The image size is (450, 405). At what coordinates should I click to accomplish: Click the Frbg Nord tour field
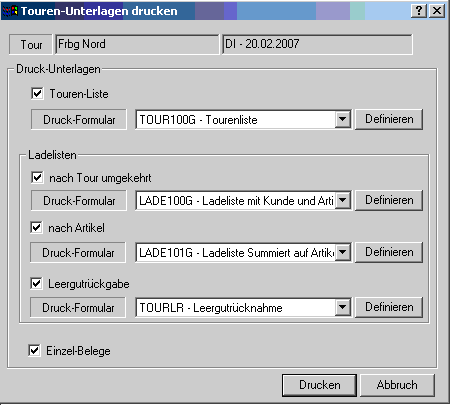point(137,44)
